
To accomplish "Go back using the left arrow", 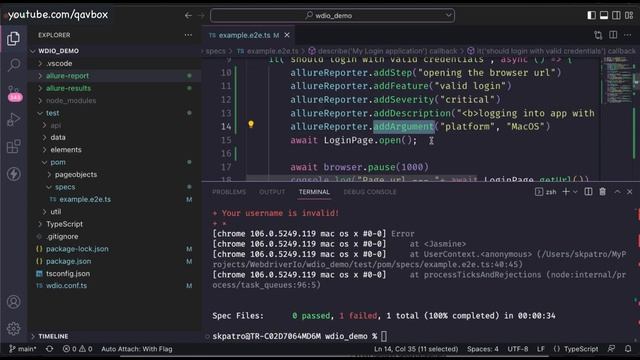I will point(188,16).
